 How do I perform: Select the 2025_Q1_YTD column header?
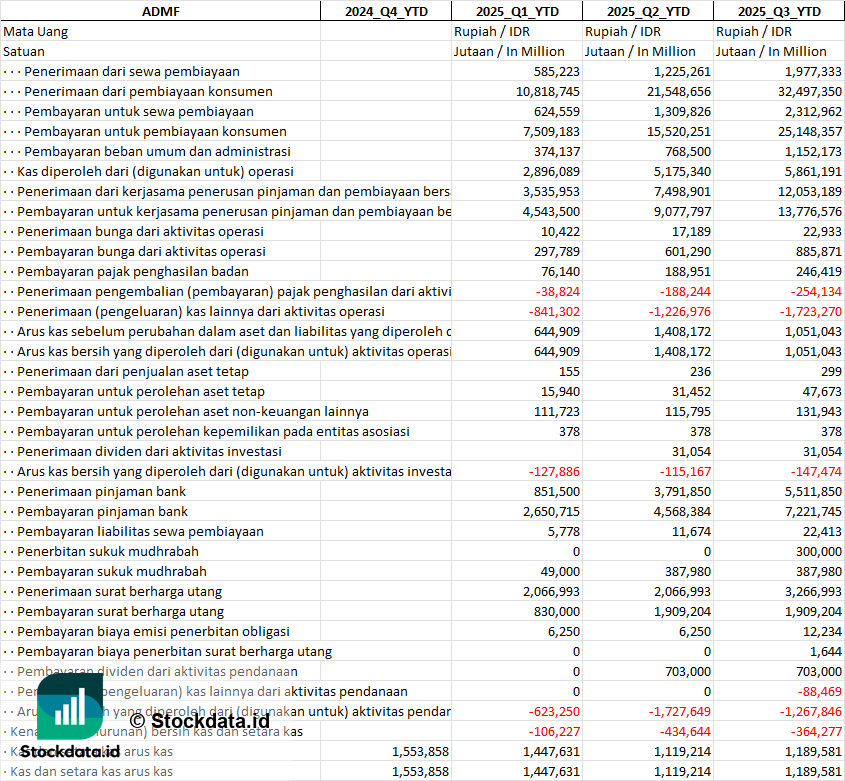(515, 11)
